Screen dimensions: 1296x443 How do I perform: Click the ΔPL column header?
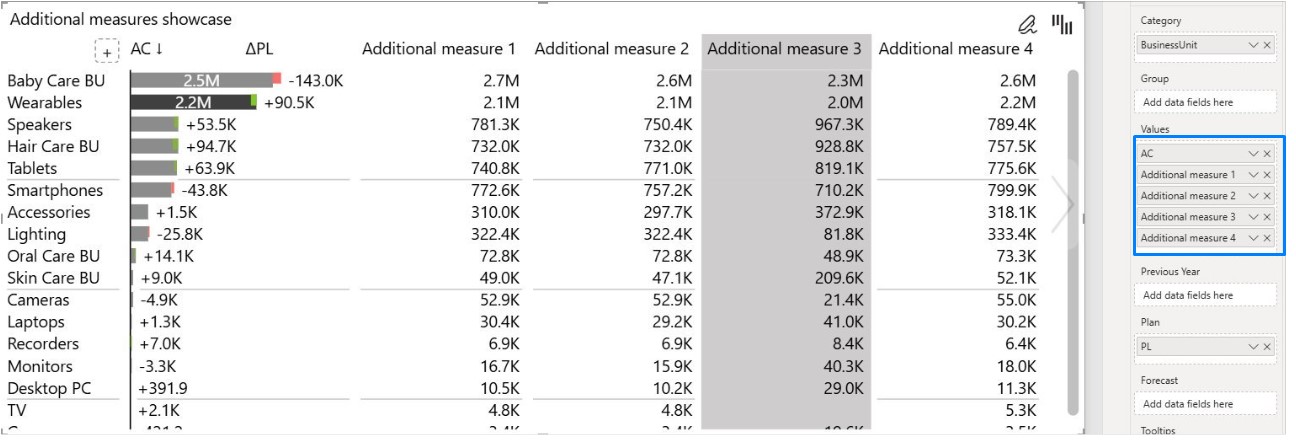coord(259,49)
